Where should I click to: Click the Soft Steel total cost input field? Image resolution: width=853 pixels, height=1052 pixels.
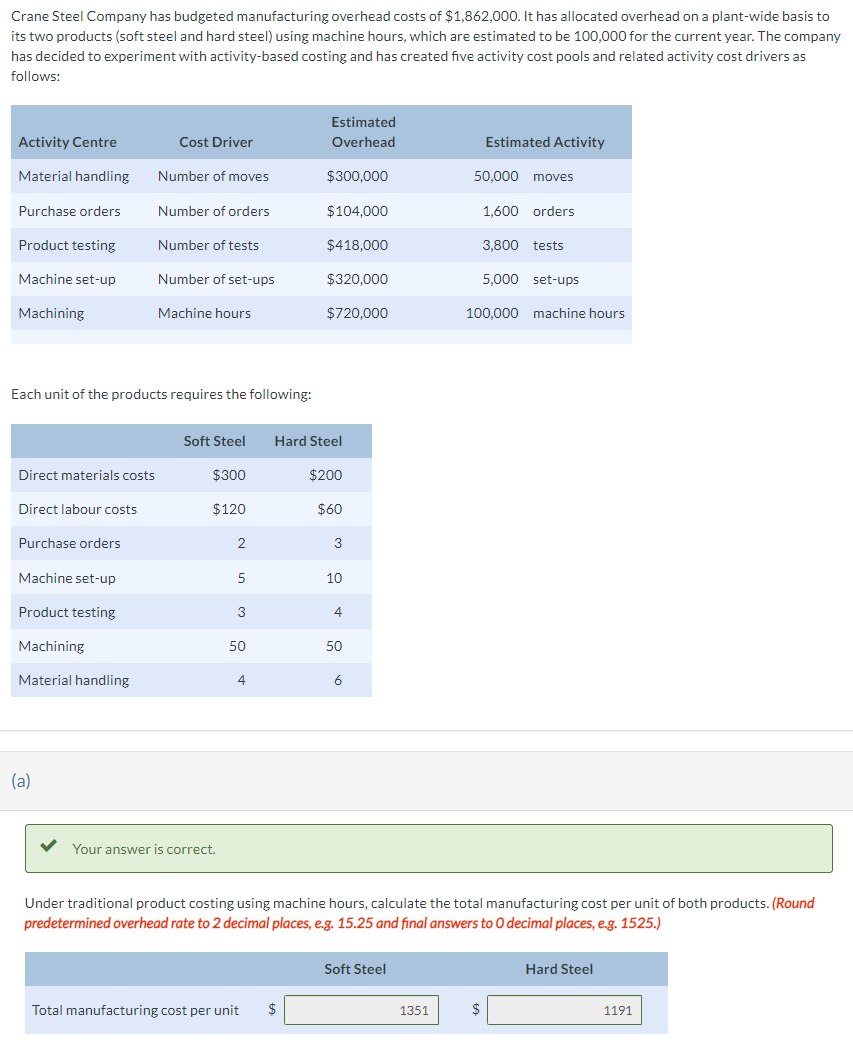[x=361, y=1010]
